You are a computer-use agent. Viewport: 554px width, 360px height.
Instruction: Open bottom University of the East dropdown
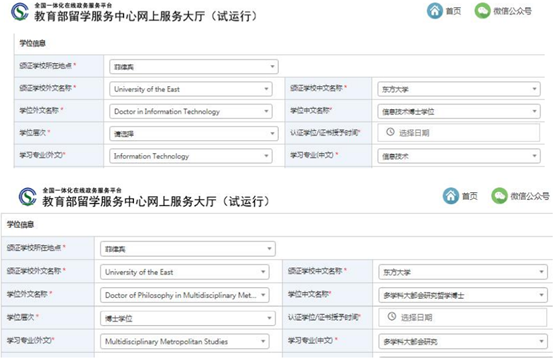(x=185, y=272)
